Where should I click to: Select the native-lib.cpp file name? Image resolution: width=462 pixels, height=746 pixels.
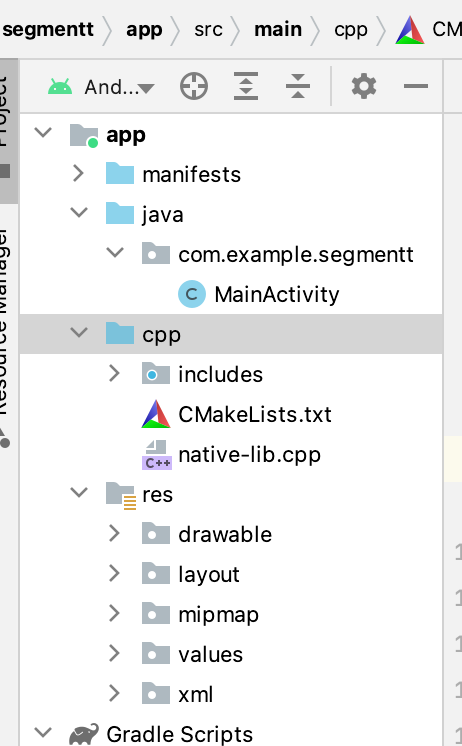(x=249, y=455)
